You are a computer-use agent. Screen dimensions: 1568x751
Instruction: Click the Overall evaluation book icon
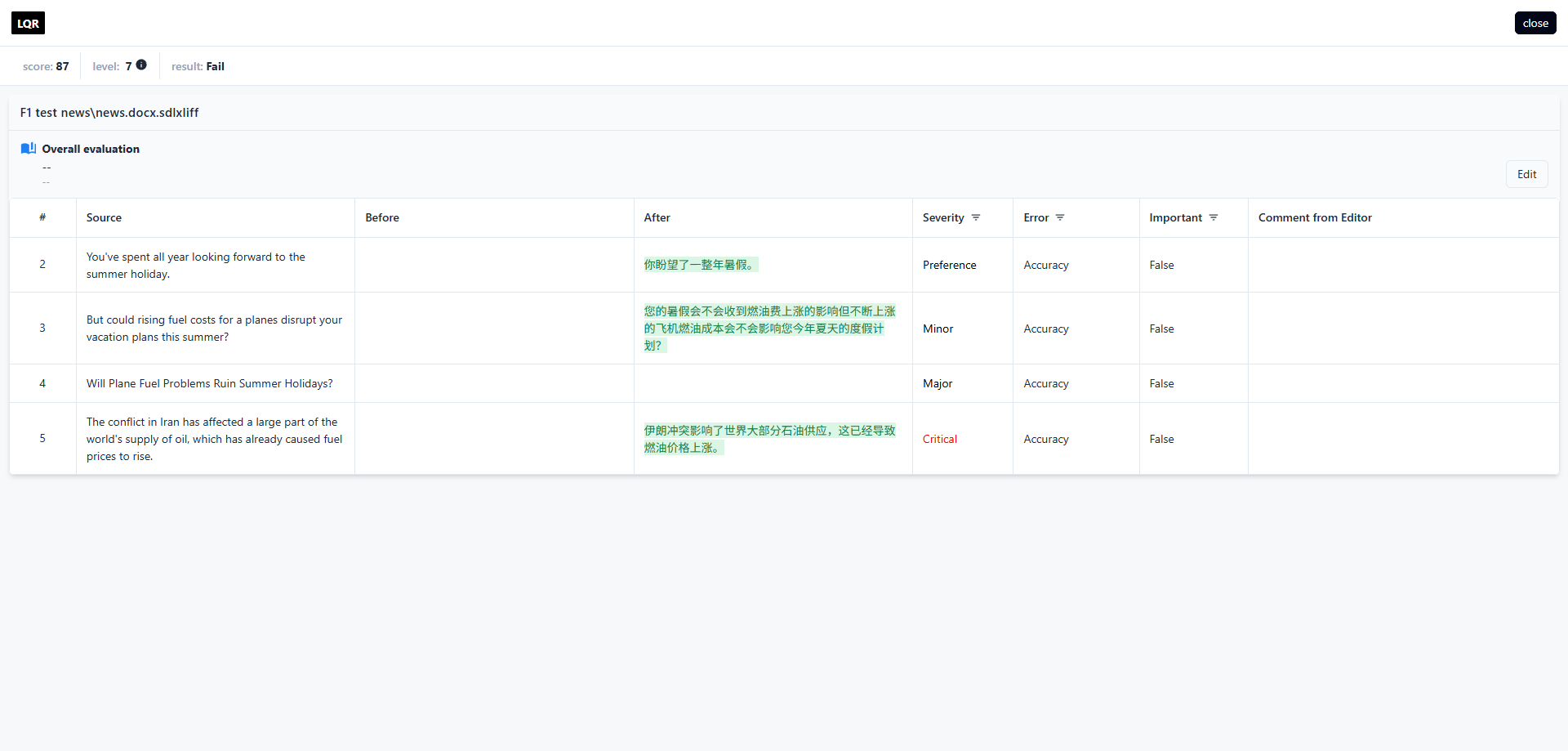(29, 149)
